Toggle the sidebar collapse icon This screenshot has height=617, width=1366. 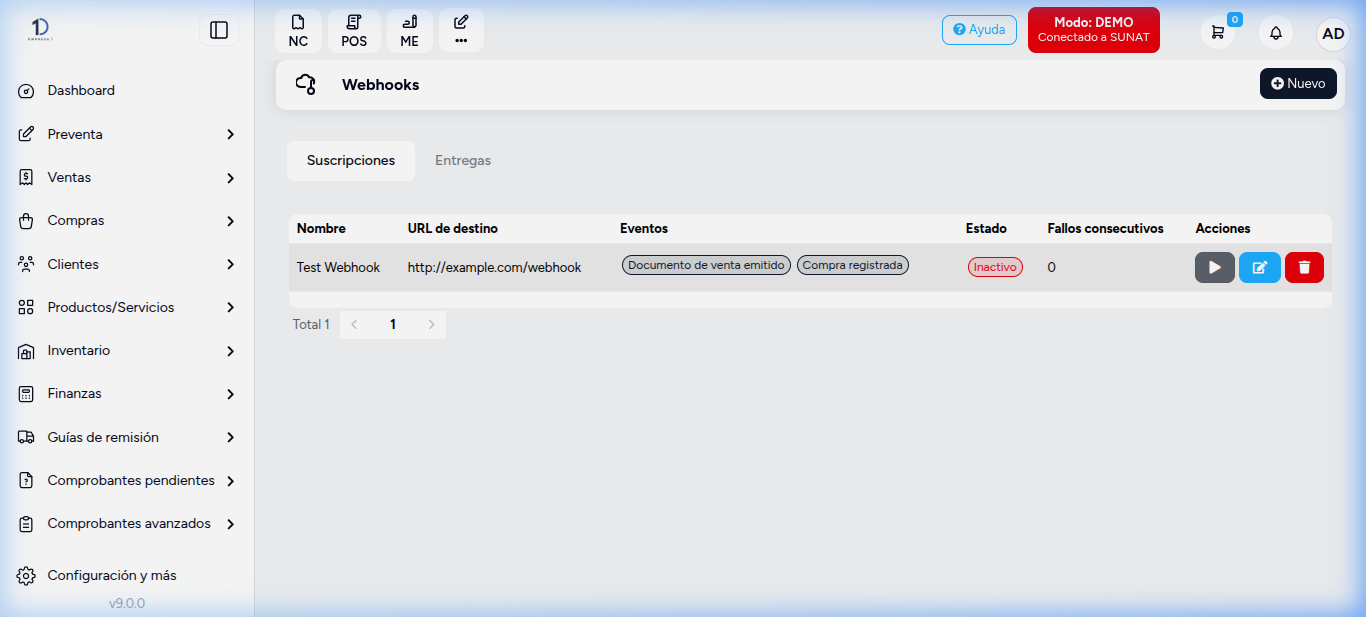coord(219,31)
